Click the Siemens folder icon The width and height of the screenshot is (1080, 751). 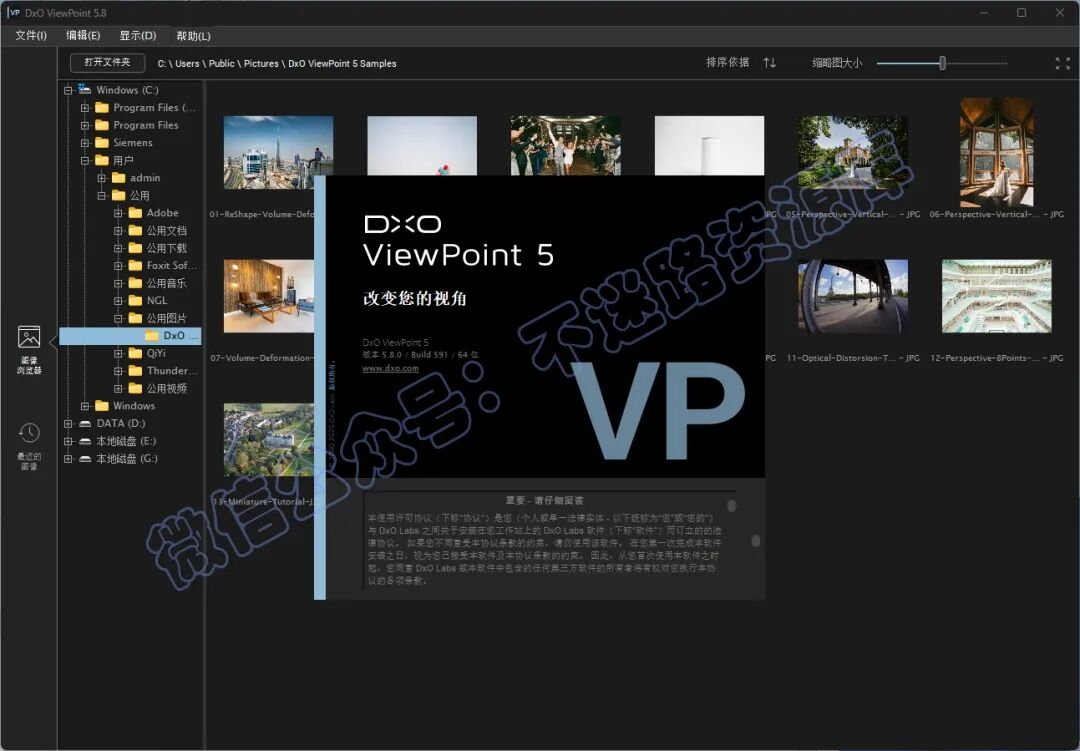102,143
